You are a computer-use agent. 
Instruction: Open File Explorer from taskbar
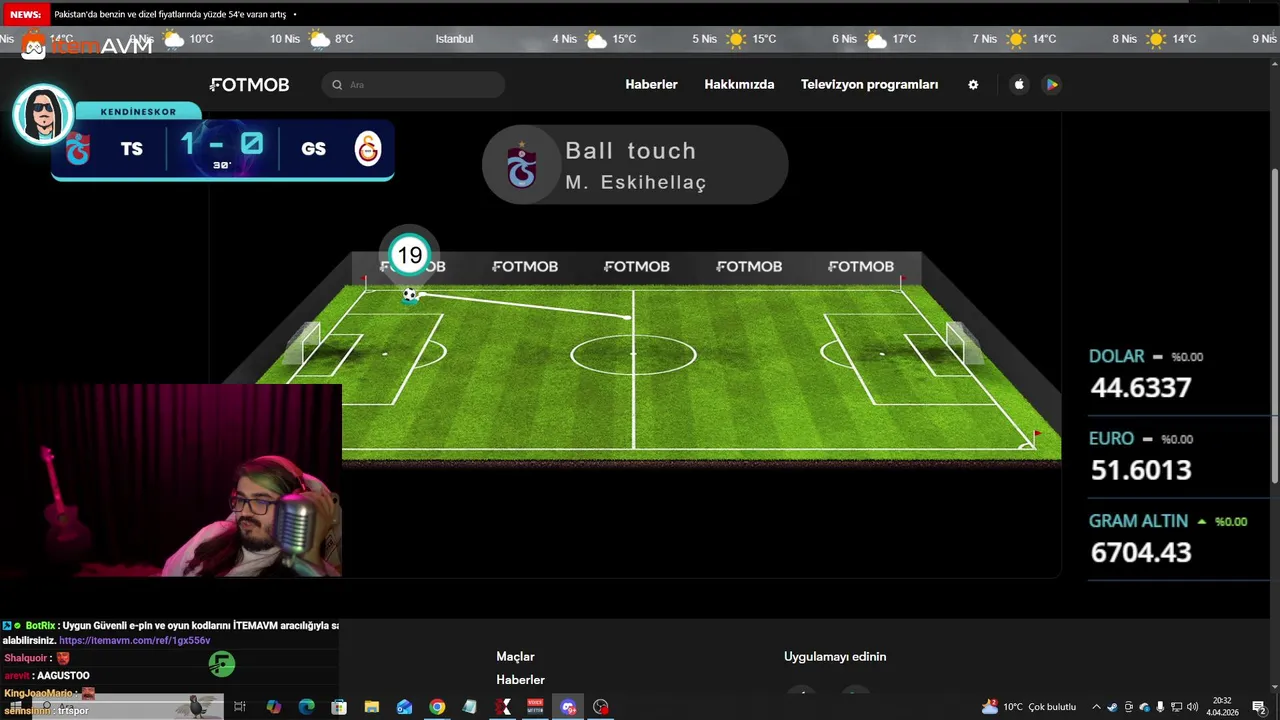[x=372, y=707]
